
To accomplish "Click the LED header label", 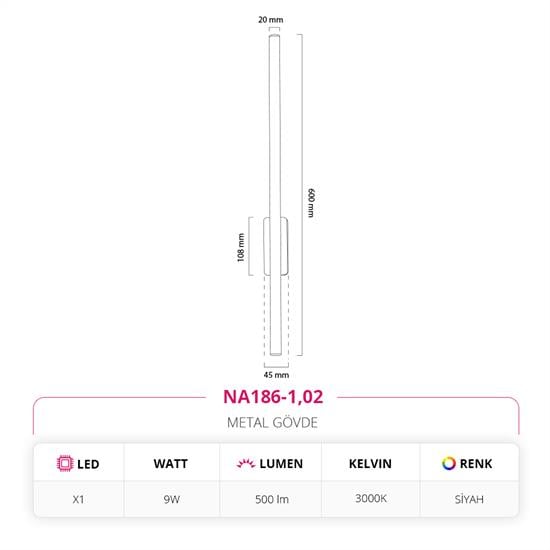I will (88, 464).
